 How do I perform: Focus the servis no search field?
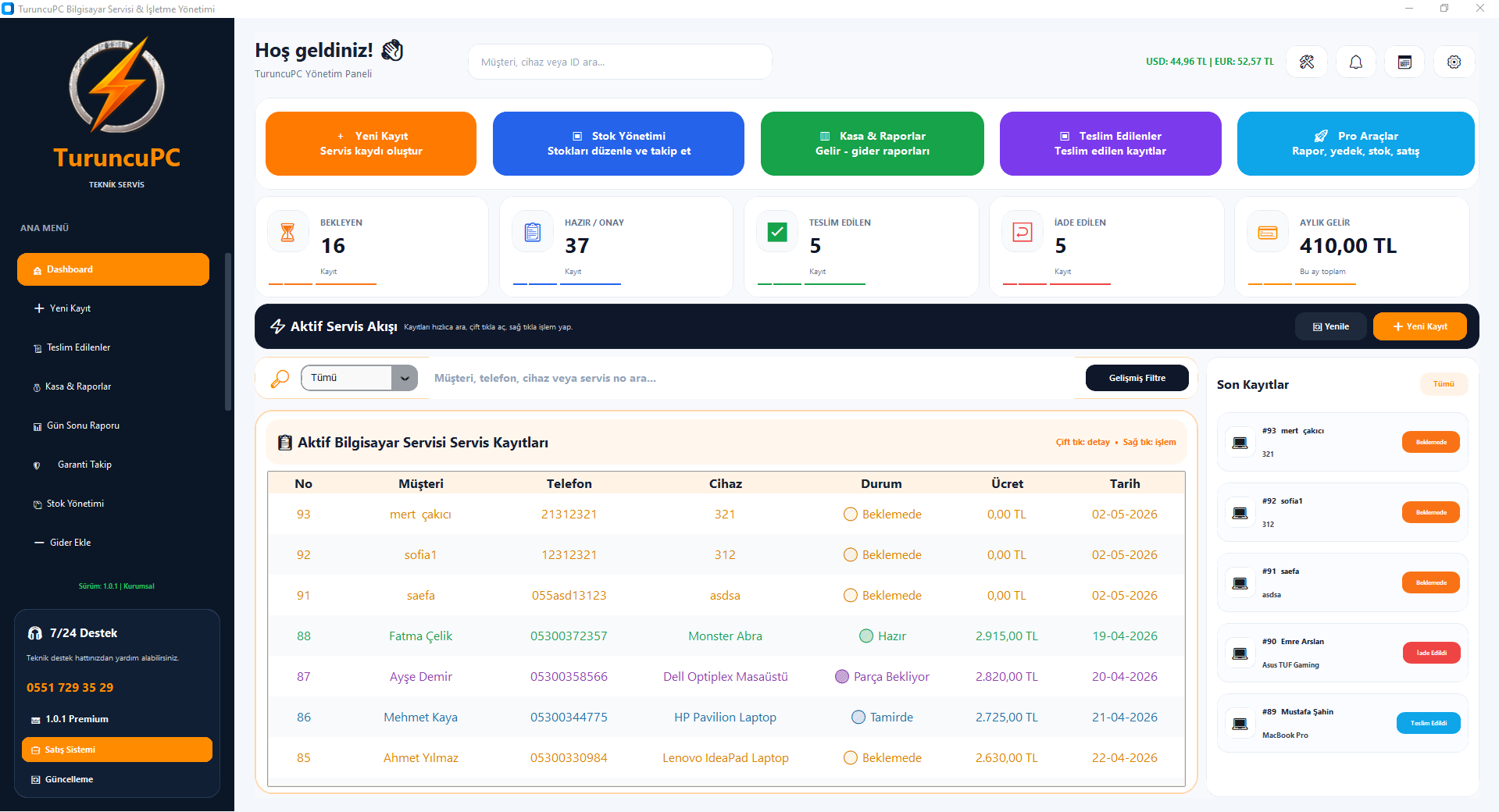[x=753, y=378]
